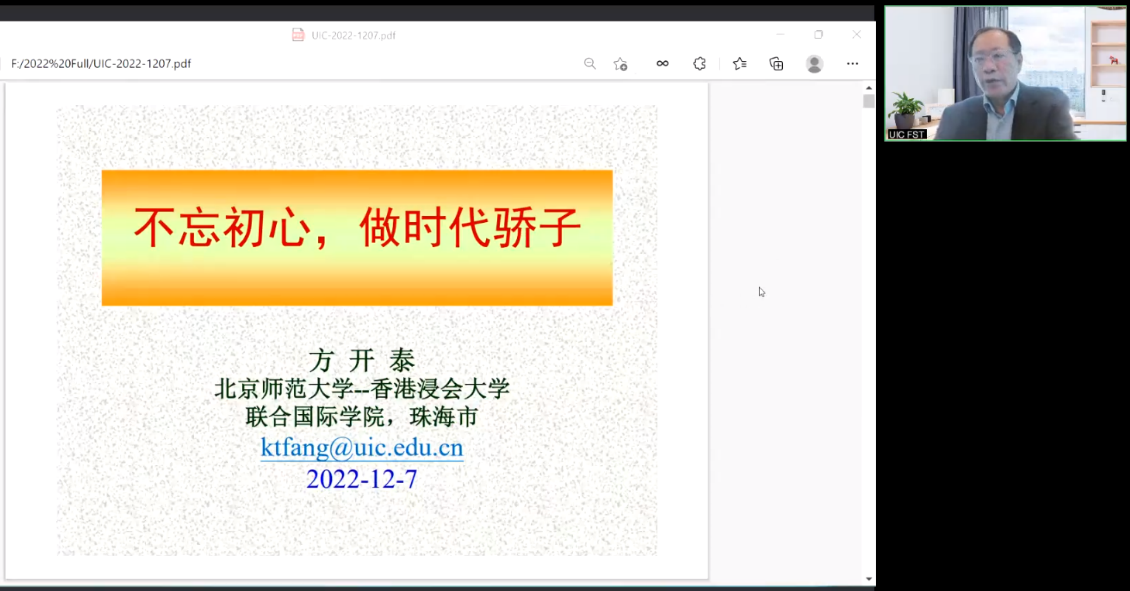Open the Collections icon
Screen dimensions: 1130x591
[776, 64]
